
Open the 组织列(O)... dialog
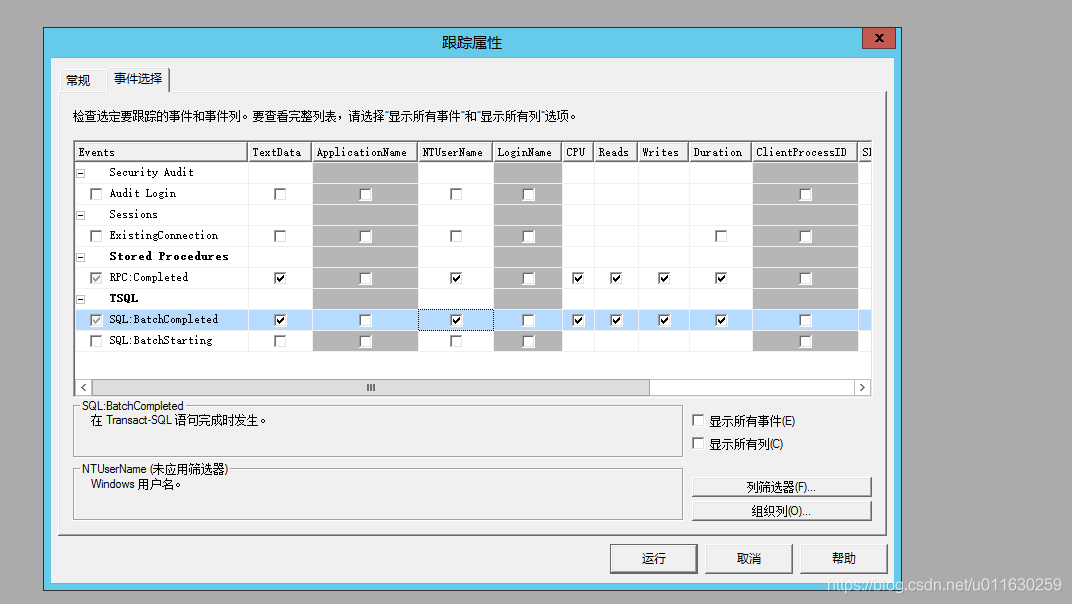(x=781, y=511)
